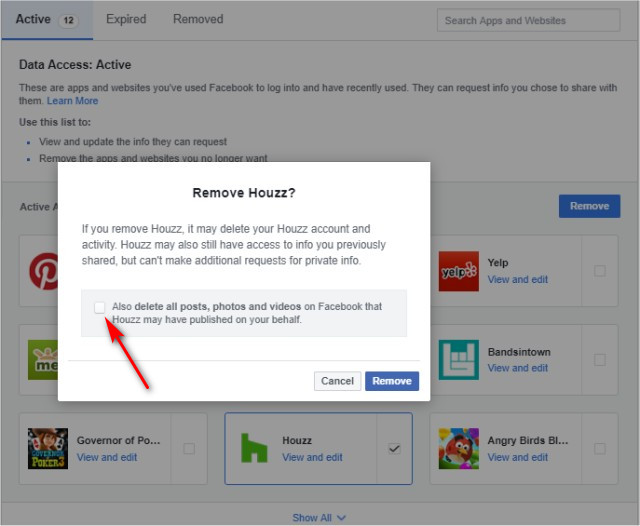Click the Data Access: Active heading
This screenshot has height=526, width=640.
(75, 64)
